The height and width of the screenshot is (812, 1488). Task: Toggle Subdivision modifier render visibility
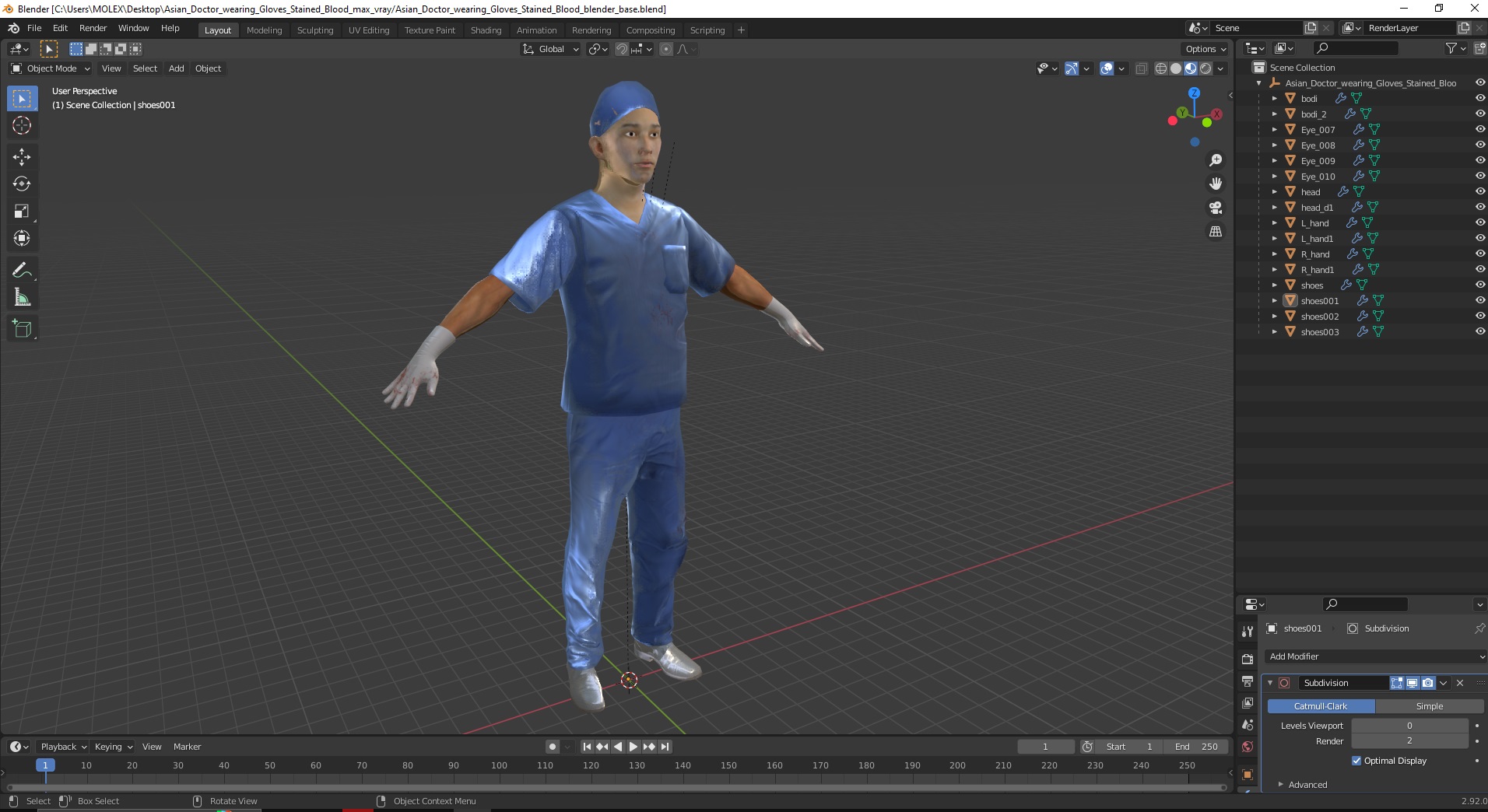click(1427, 683)
